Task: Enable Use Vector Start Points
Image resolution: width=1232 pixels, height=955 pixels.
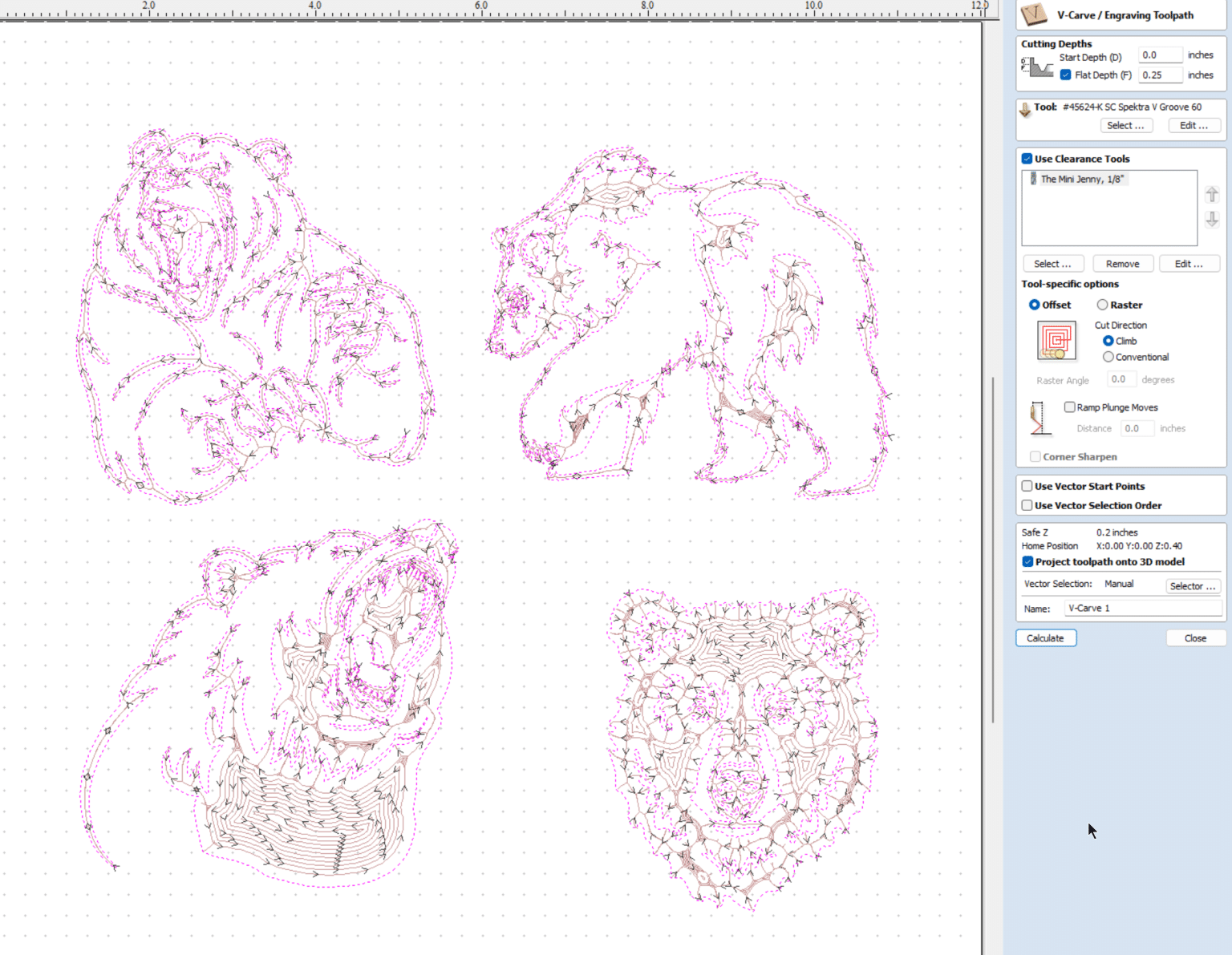Action: (1027, 486)
